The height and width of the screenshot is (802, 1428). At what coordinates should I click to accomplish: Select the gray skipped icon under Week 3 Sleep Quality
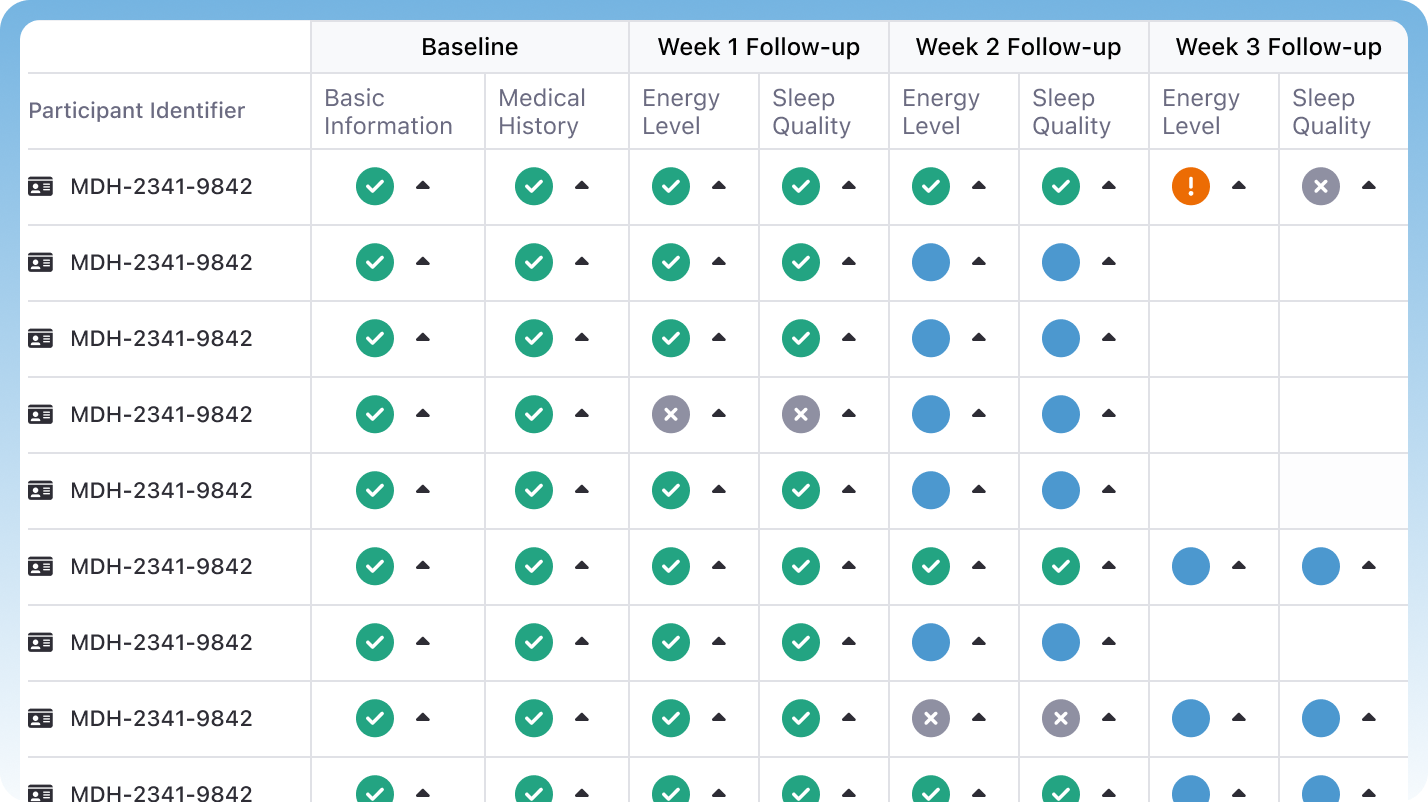[1320, 186]
